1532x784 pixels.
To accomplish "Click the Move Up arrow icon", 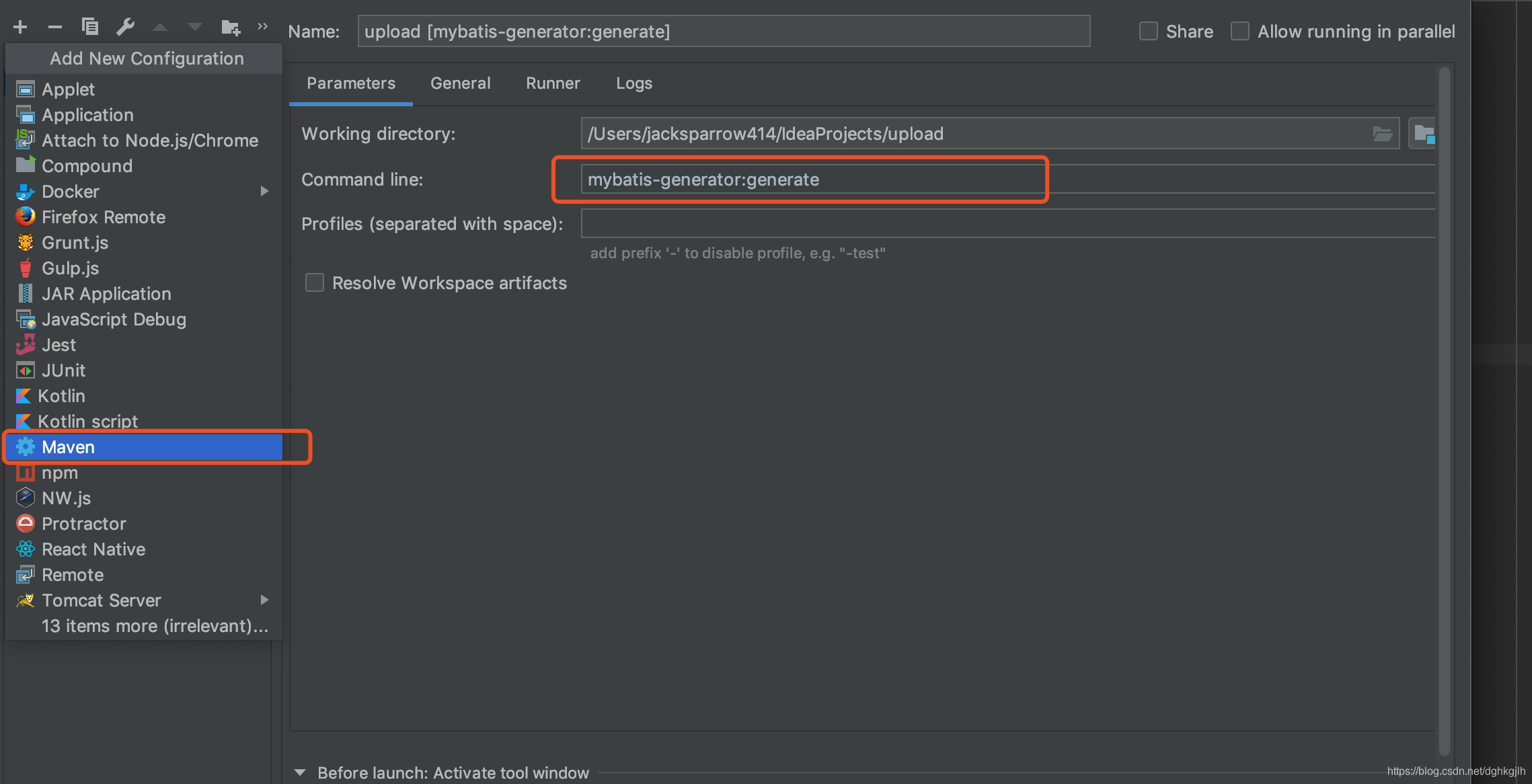I will coord(160,27).
